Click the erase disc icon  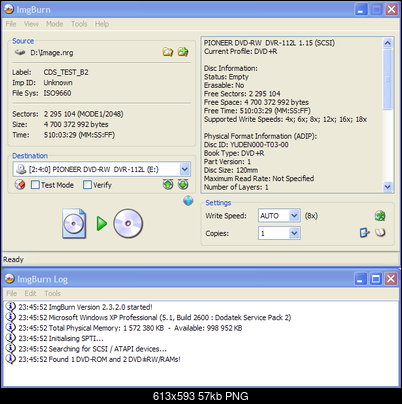click(20, 184)
